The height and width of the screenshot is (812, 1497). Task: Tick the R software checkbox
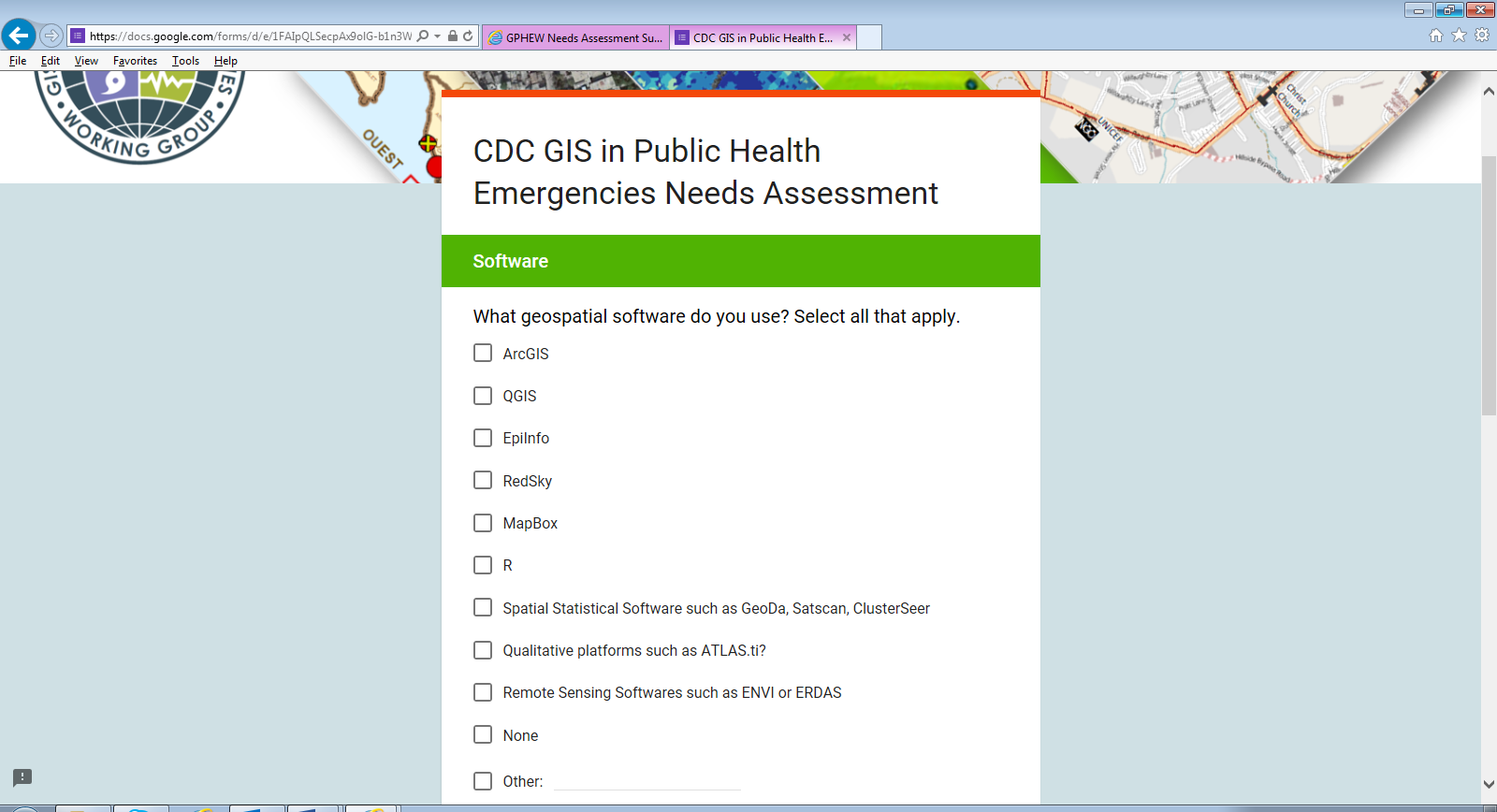point(483,565)
